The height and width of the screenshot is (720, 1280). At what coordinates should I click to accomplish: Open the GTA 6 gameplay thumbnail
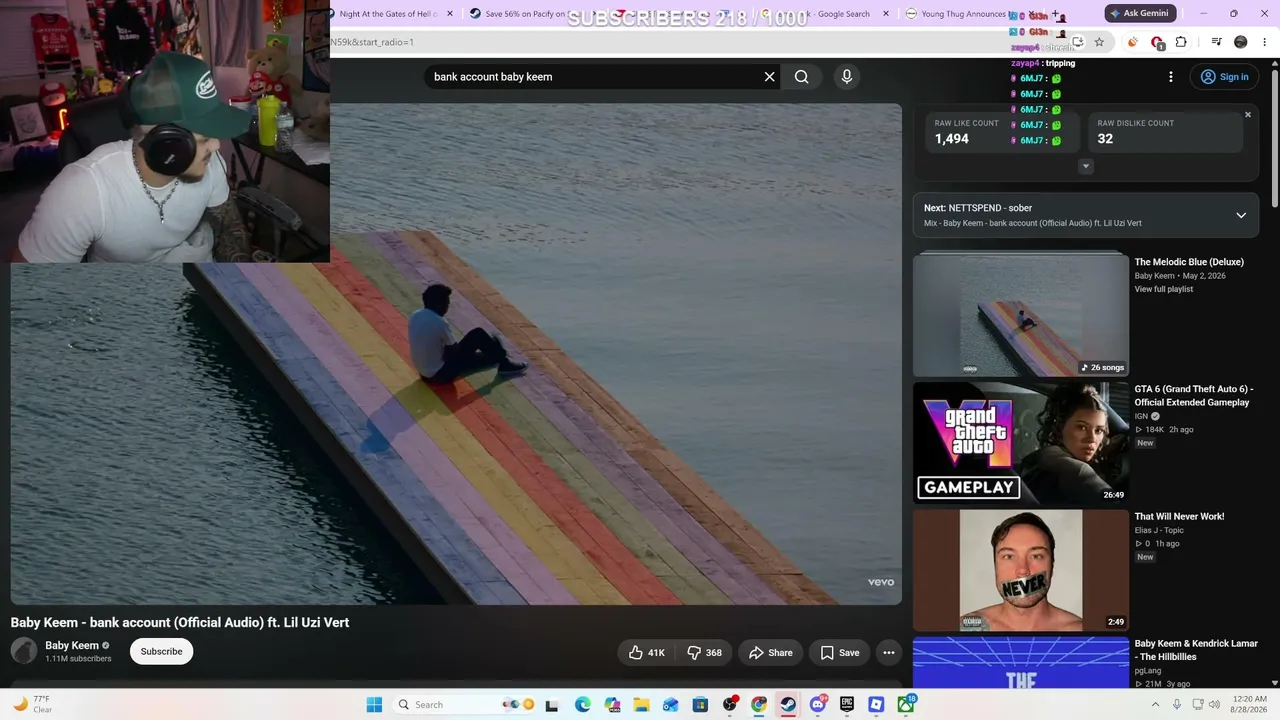(1021, 443)
